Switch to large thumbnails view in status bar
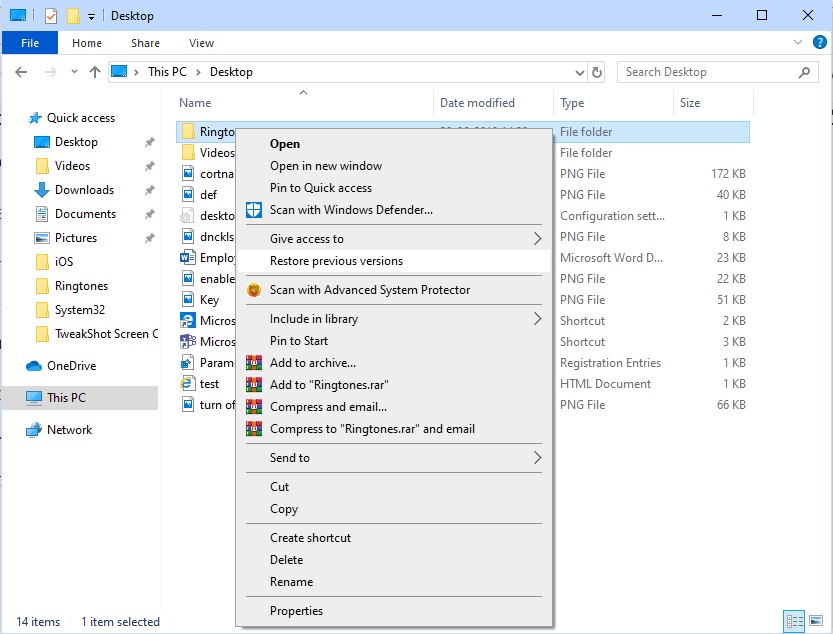 pyautogui.click(x=815, y=621)
